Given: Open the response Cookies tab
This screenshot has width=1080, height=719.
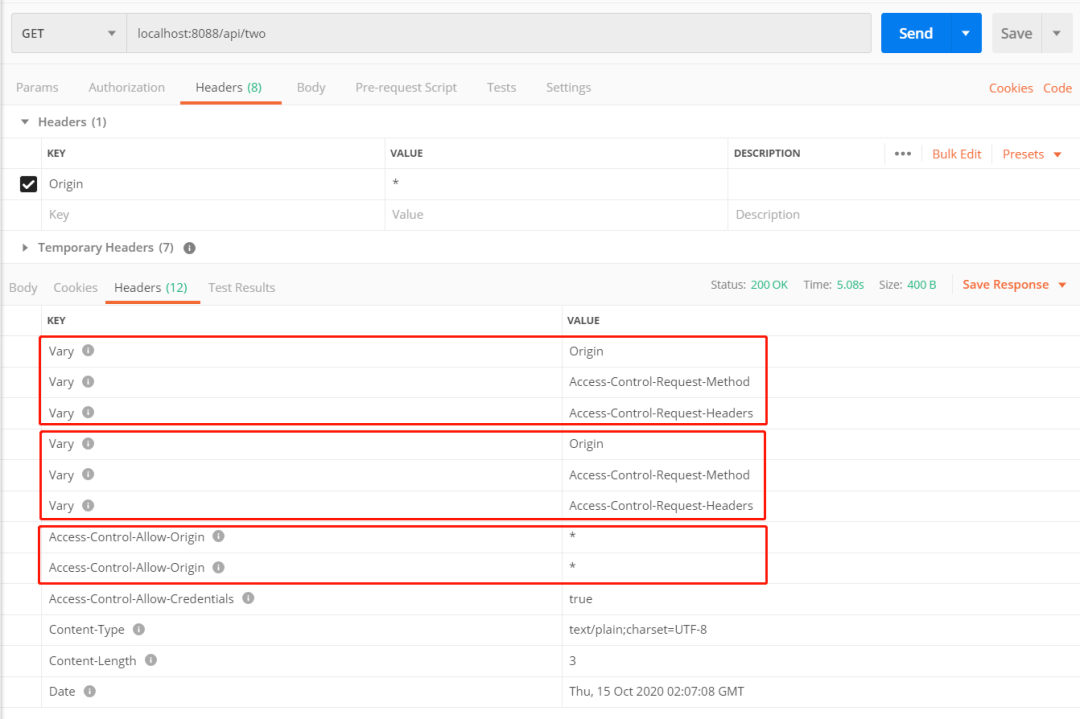Looking at the screenshot, I should 75,288.
